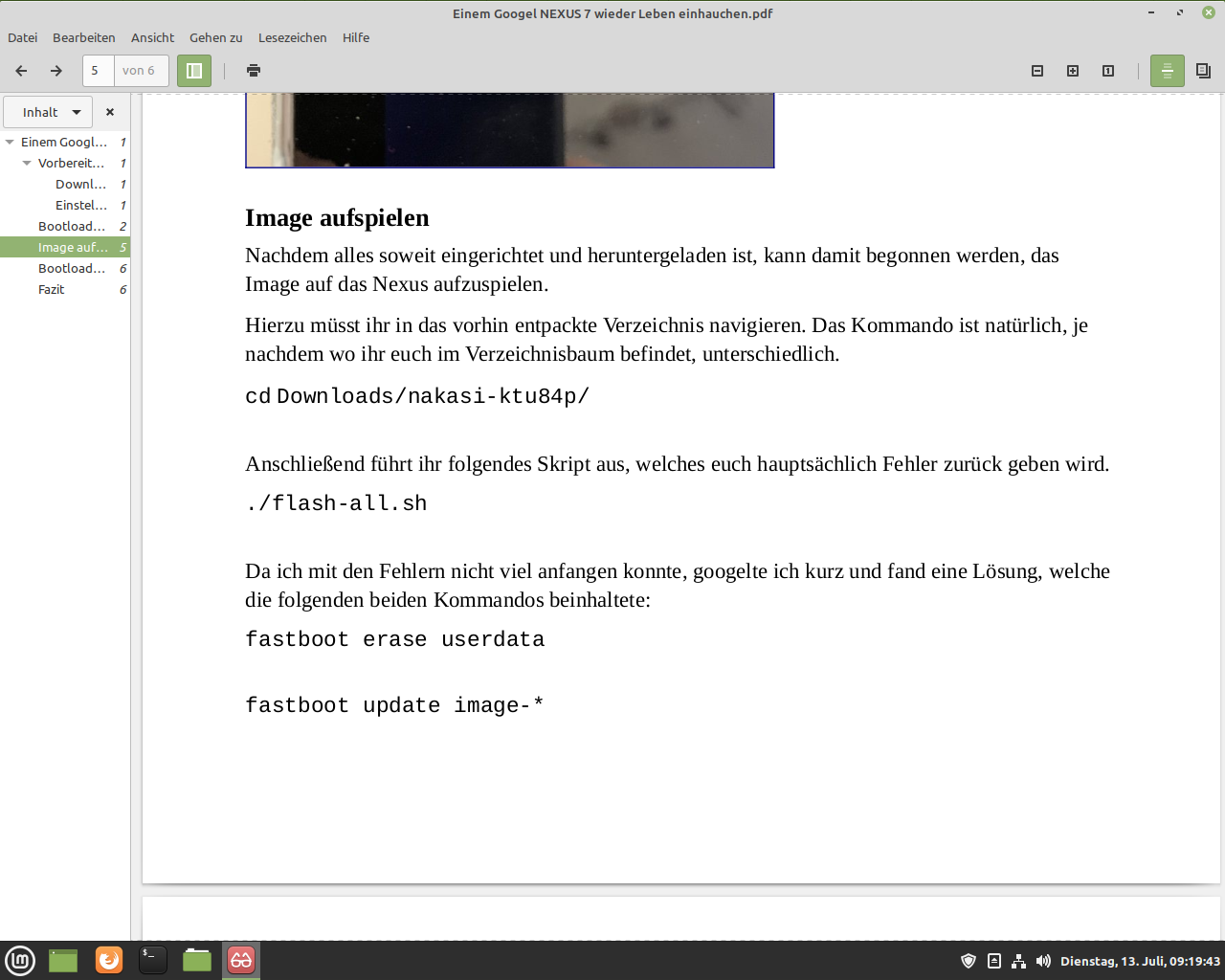Image resolution: width=1225 pixels, height=980 pixels.
Task: Toggle continuous page view mode
Action: (1168, 71)
